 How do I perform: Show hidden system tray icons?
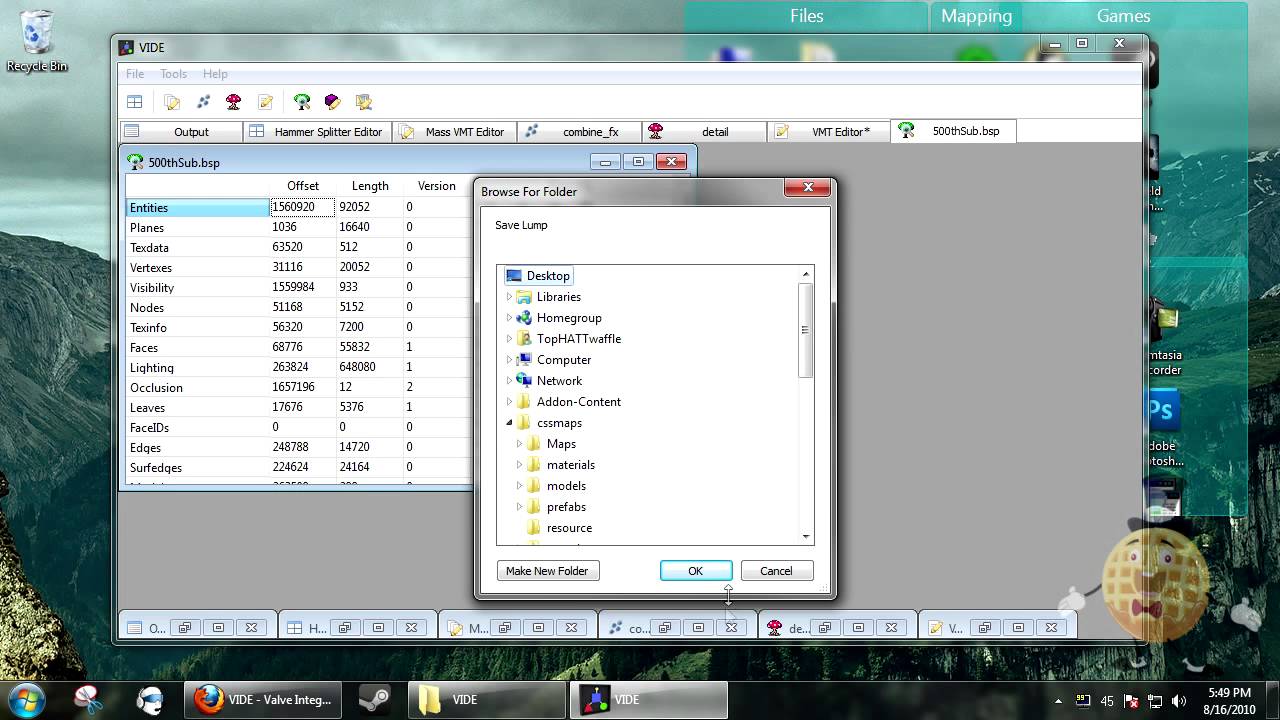pos(1058,701)
